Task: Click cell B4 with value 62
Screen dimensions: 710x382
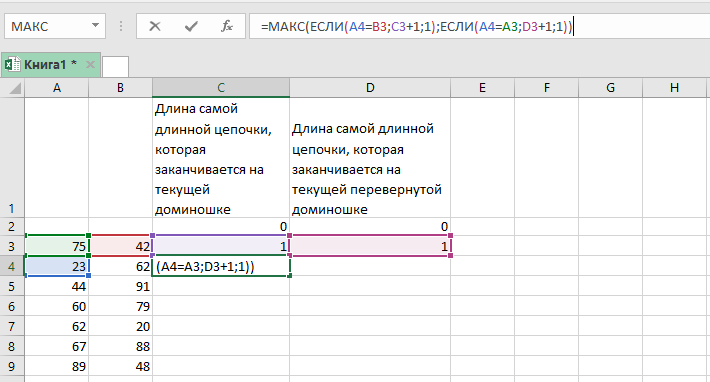Action: 120,266
